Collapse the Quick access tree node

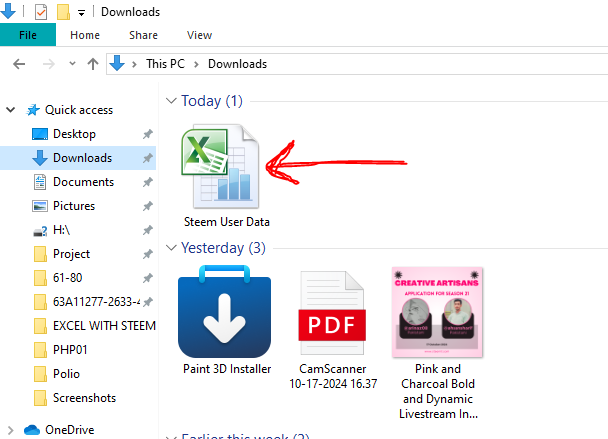tap(11, 110)
